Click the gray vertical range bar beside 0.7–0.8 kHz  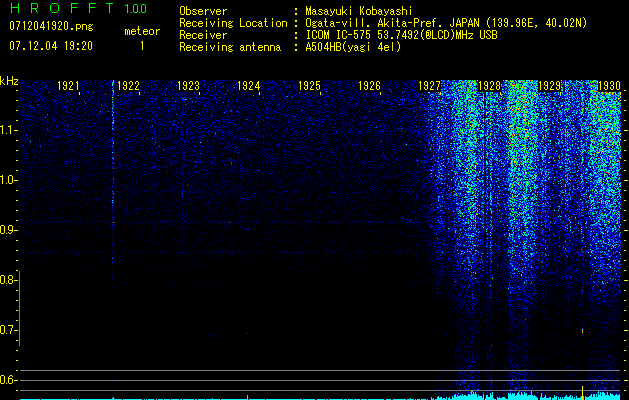19,308
